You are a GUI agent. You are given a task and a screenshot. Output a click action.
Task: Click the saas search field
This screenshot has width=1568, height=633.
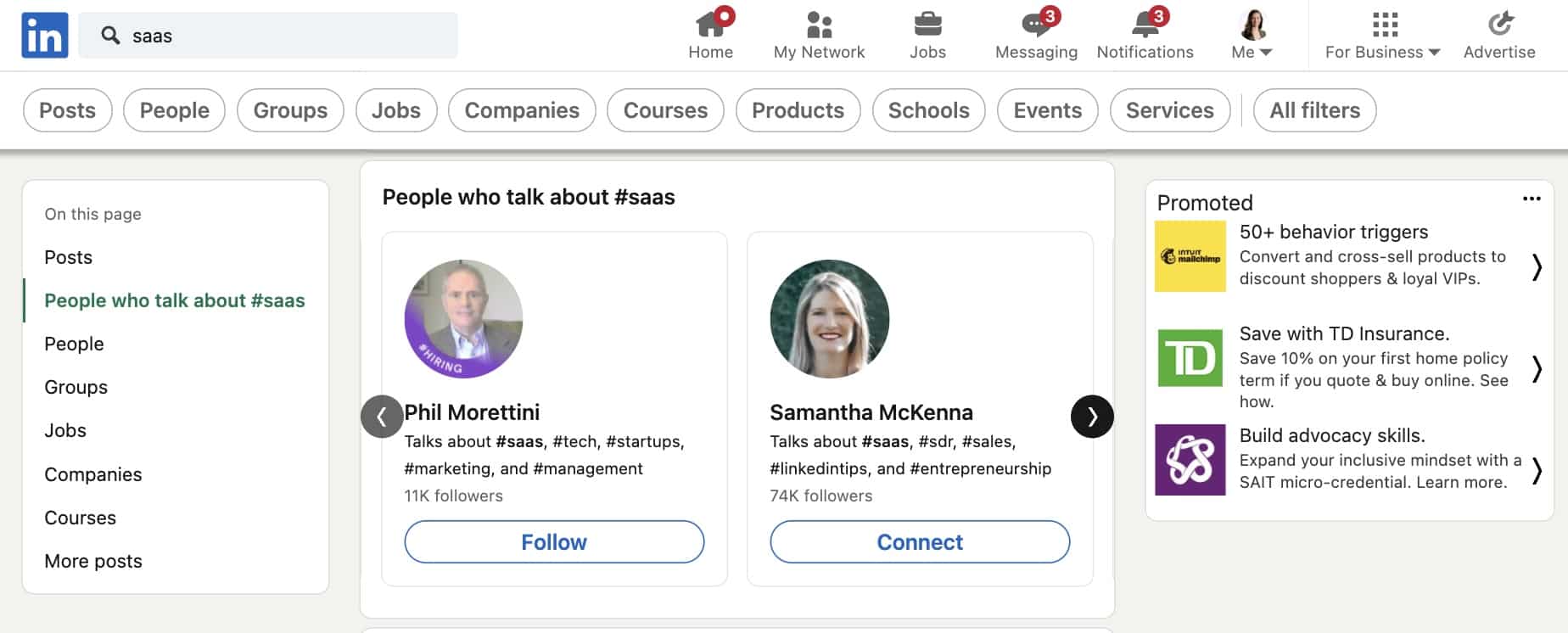[x=268, y=36]
